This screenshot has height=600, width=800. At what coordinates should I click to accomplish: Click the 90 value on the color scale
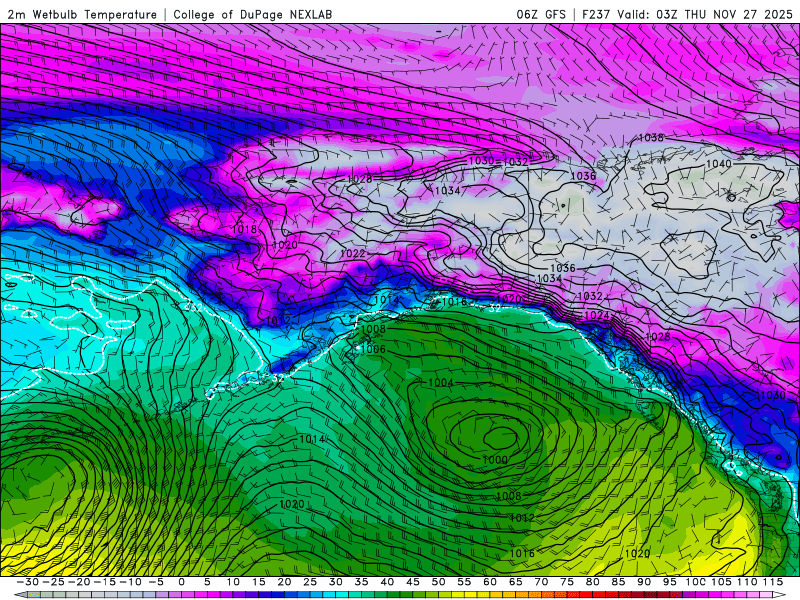(x=644, y=582)
